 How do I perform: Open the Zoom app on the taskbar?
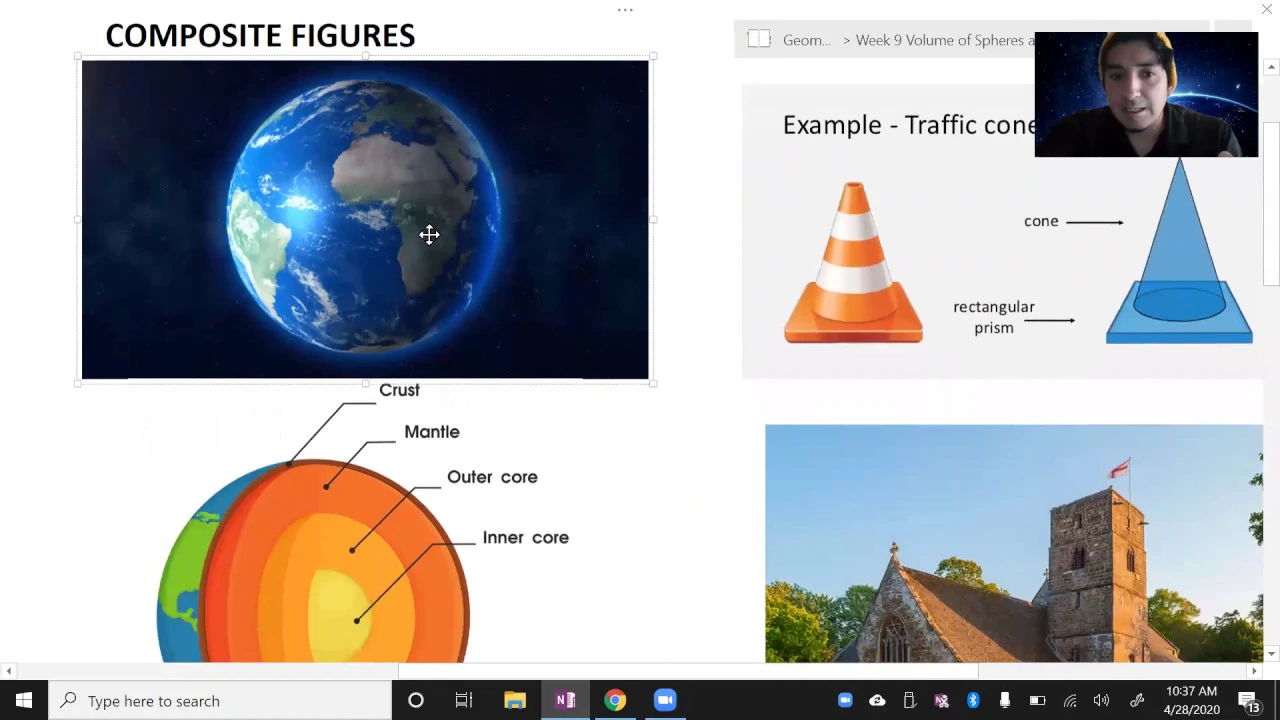pos(665,701)
